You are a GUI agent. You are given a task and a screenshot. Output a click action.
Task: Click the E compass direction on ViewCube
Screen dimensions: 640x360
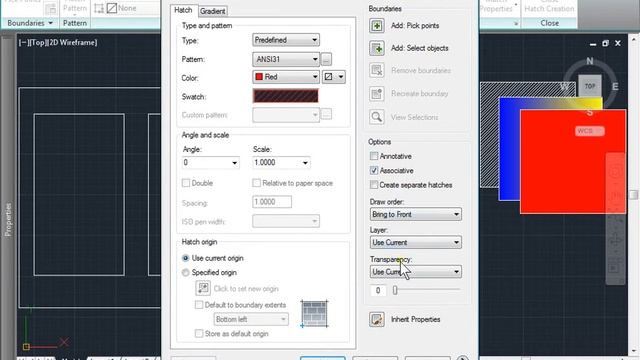(x=615, y=87)
